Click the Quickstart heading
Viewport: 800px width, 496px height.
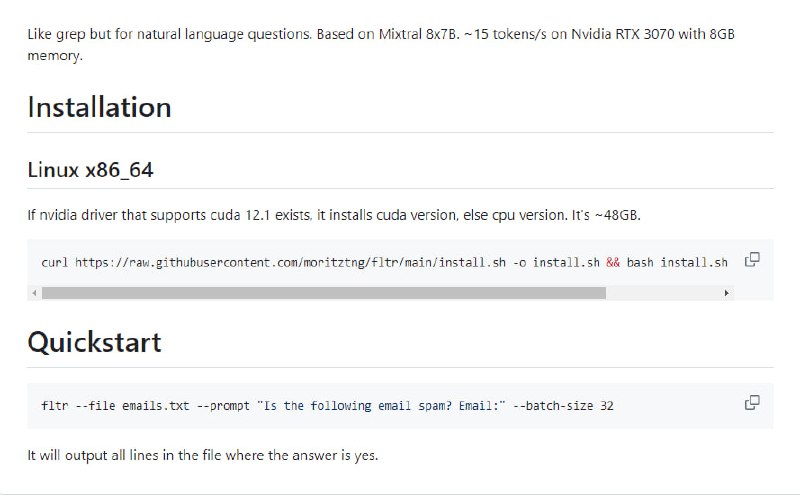coord(94,342)
